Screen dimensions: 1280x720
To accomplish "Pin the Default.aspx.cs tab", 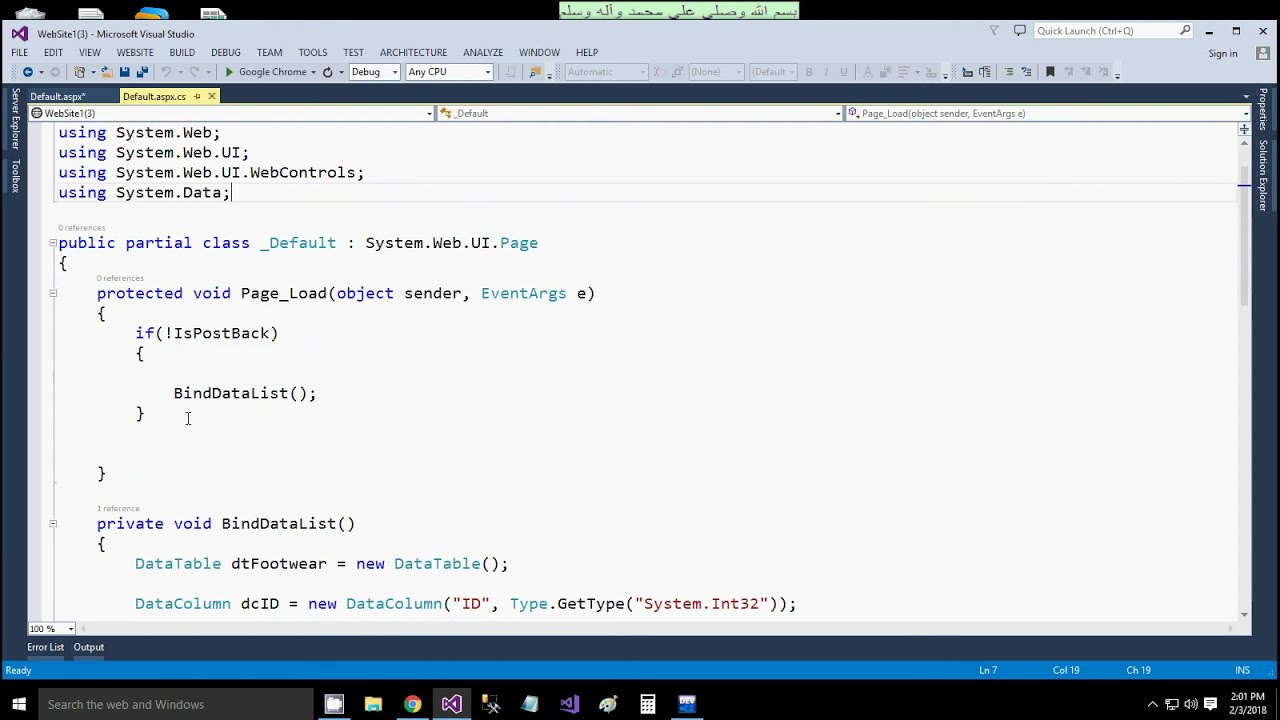I will point(197,96).
